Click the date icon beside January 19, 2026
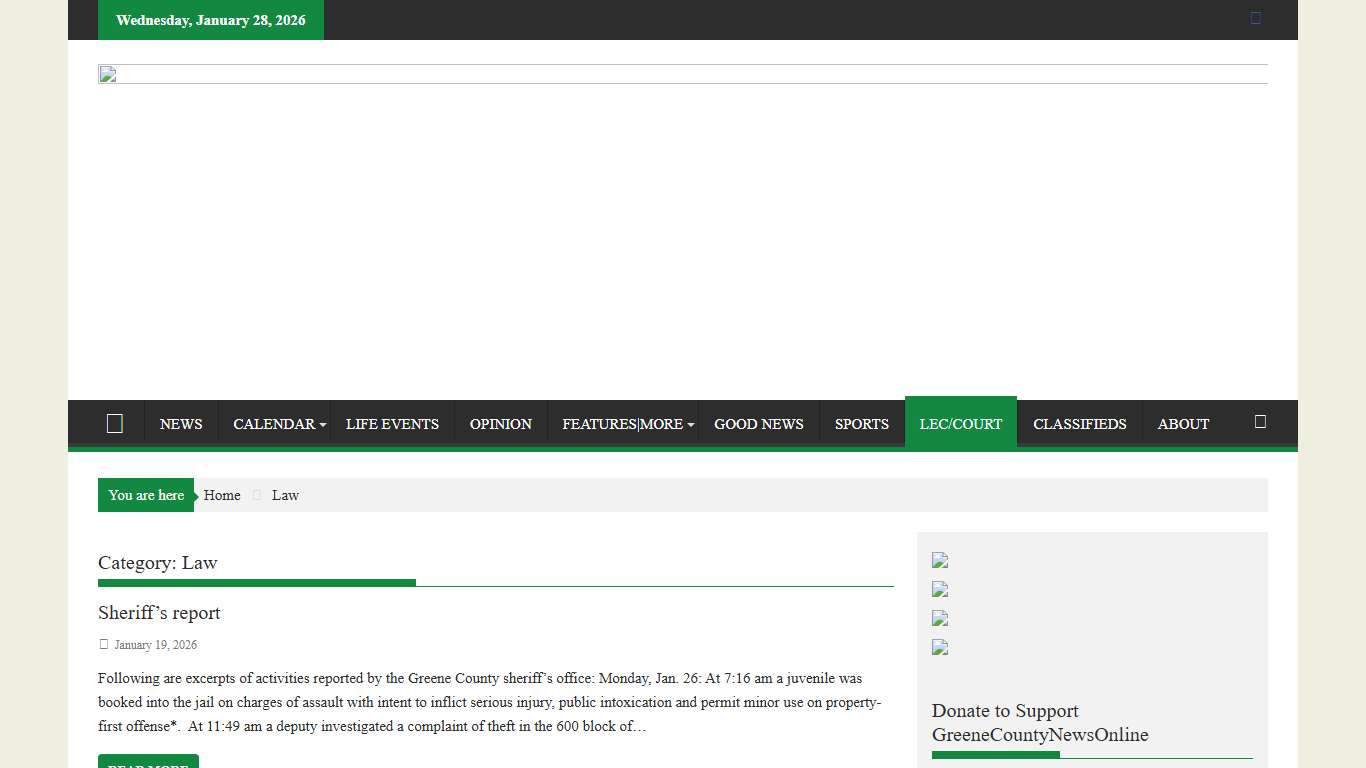This screenshot has height=768, width=1366. (x=103, y=645)
